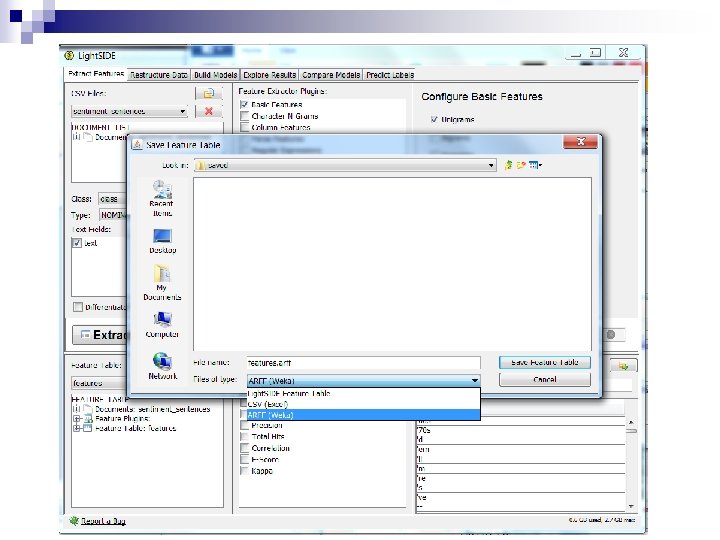Toggle the Unigrams checkbox
The width and height of the screenshot is (720, 540).
pyautogui.click(x=434, y=119)
